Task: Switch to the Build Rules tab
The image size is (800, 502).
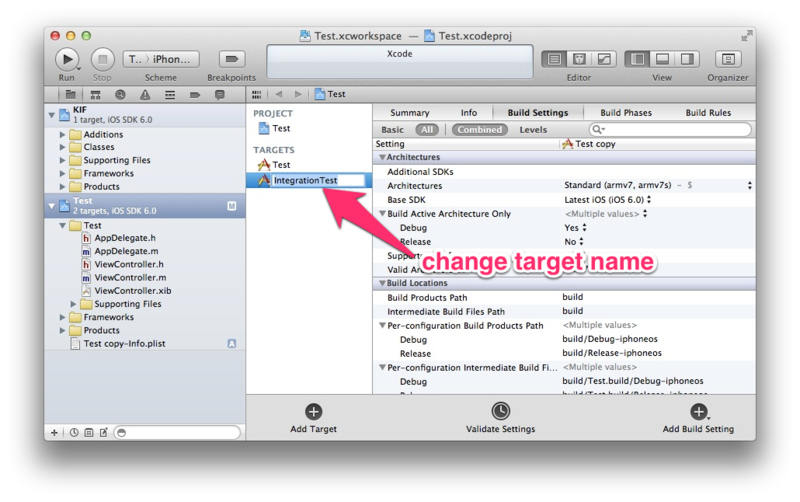Action: 708,113
